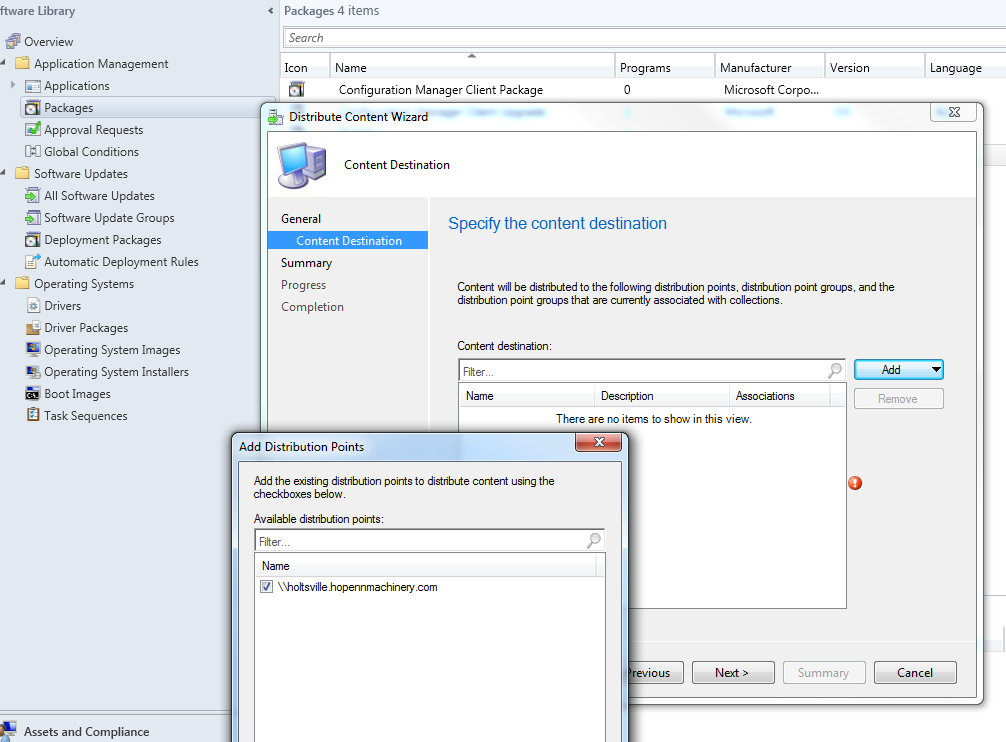The height and width of the screenshot is (742, 1006).
Task: Open the Deployment Packages icon
Action: (x=35, y=239)
